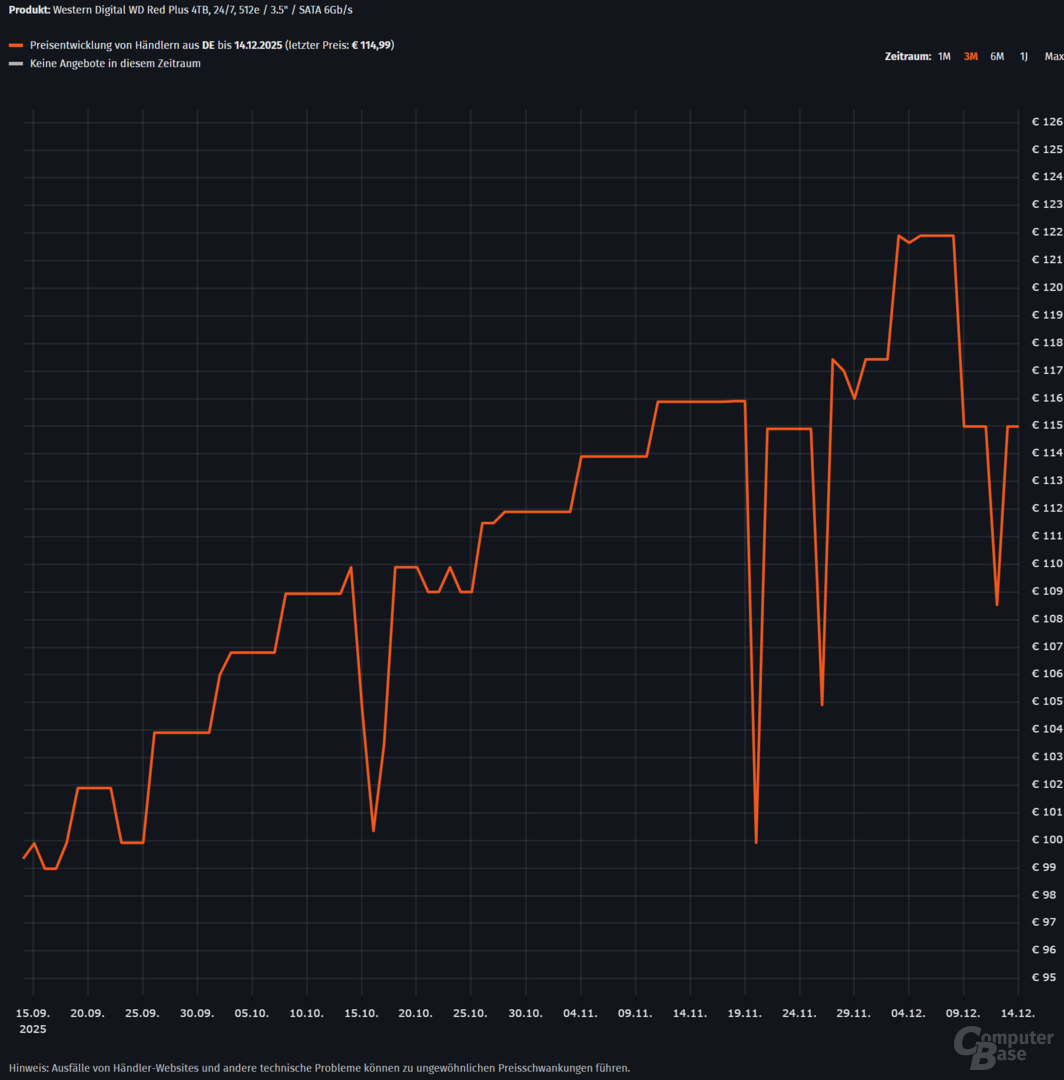The width and height of the screenshot is (1064, 1080).
Task: Click the Zeitraum label
Action: tap(907, 56)
